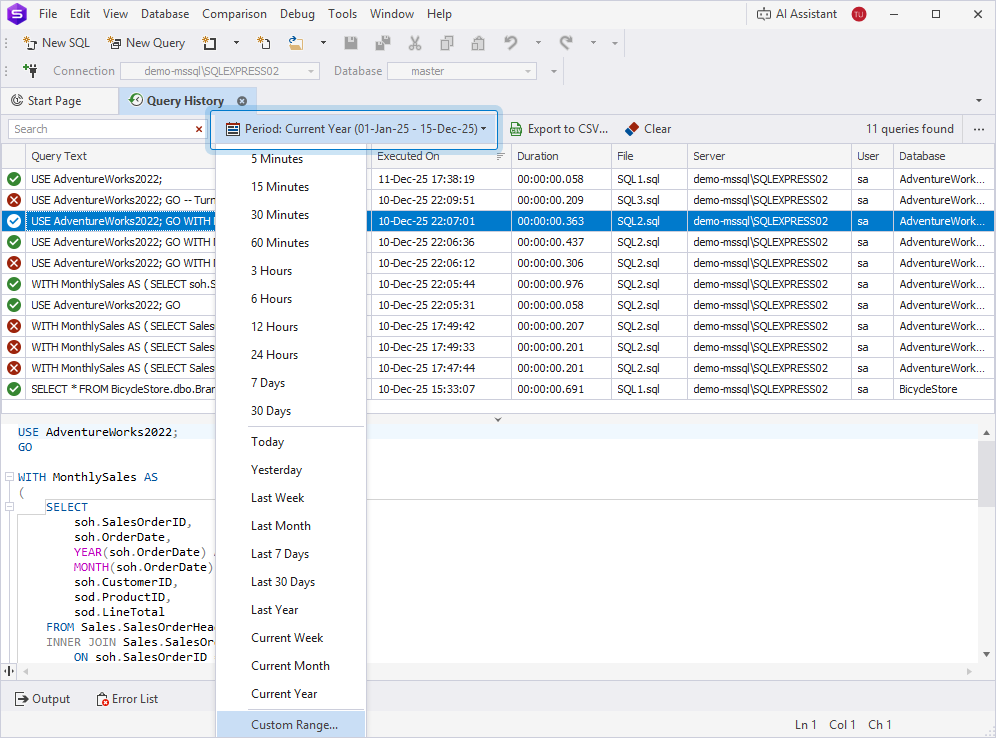Click the Search input field
This screenshot has width=996, height=738.
click(102, 129)
